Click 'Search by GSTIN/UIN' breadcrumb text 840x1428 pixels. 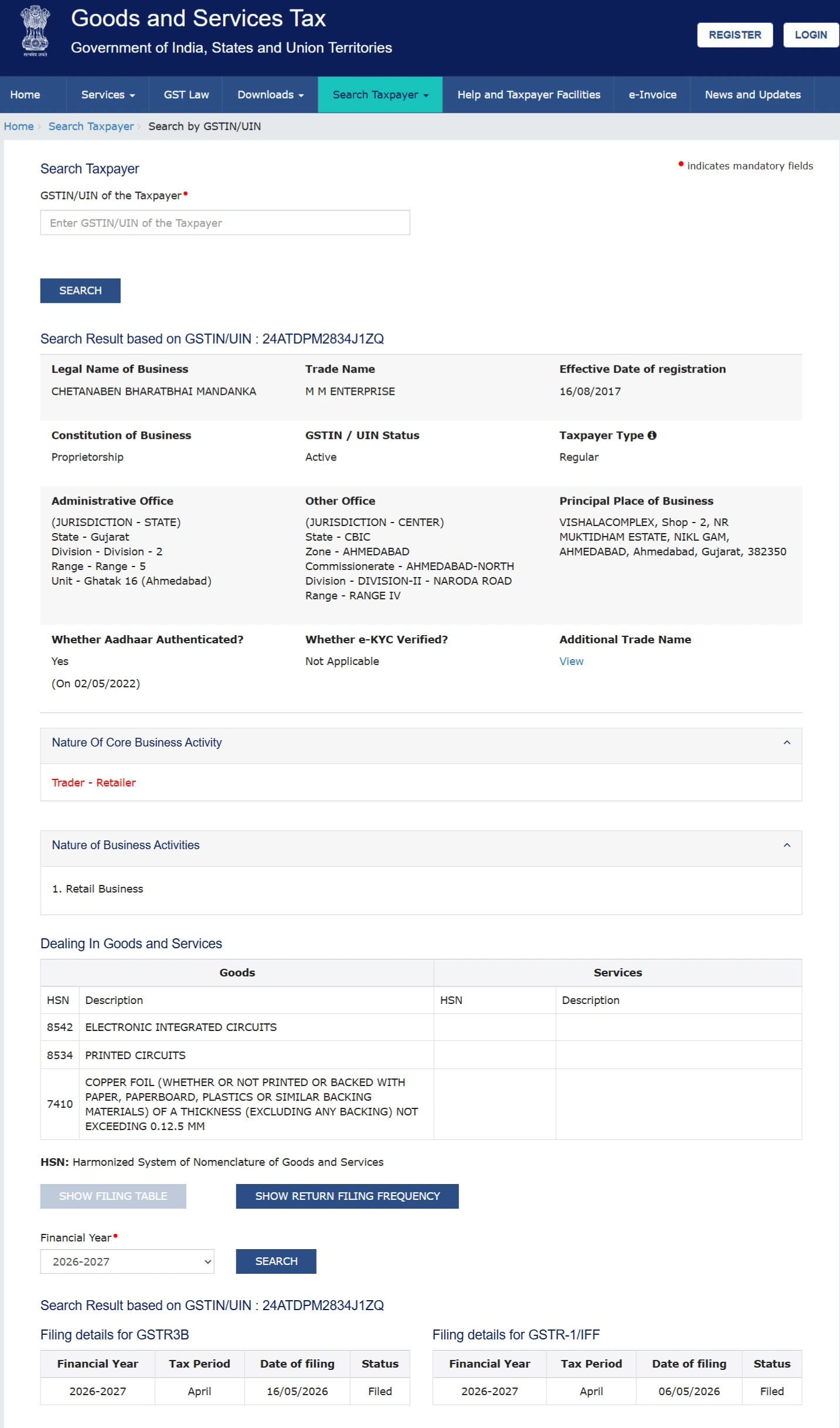205,126
